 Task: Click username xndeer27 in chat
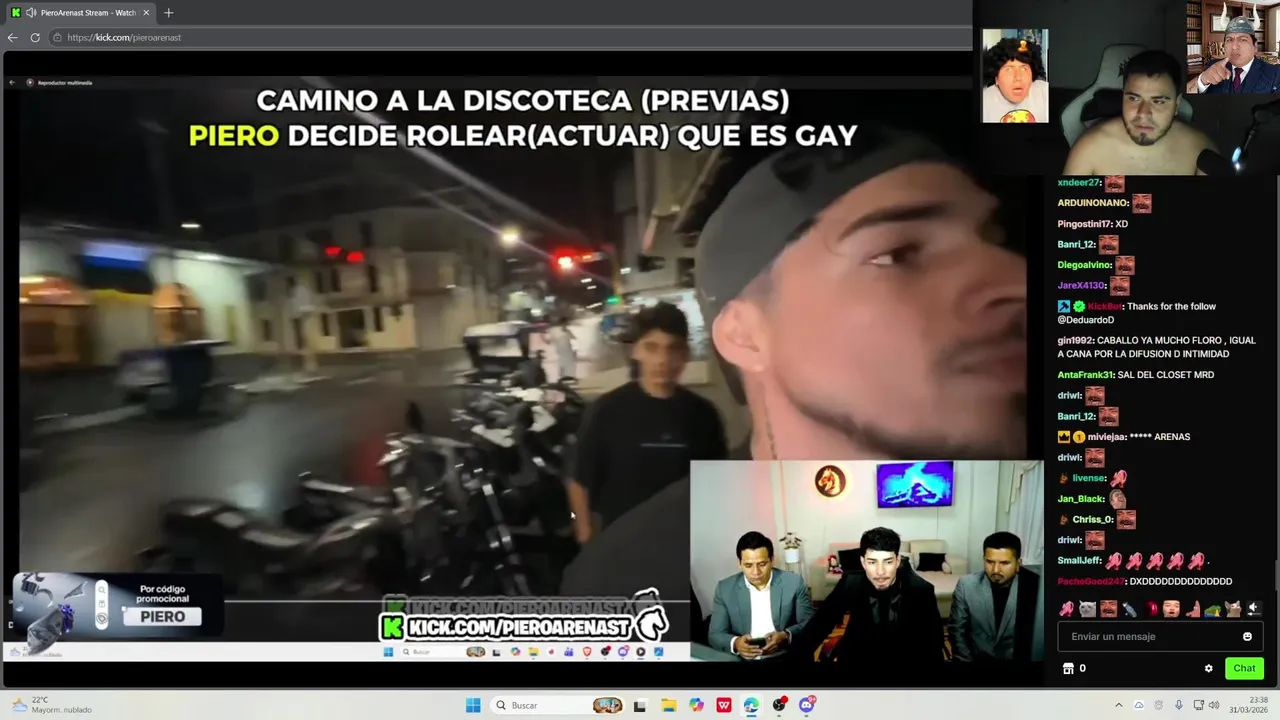click(1079, 183)
